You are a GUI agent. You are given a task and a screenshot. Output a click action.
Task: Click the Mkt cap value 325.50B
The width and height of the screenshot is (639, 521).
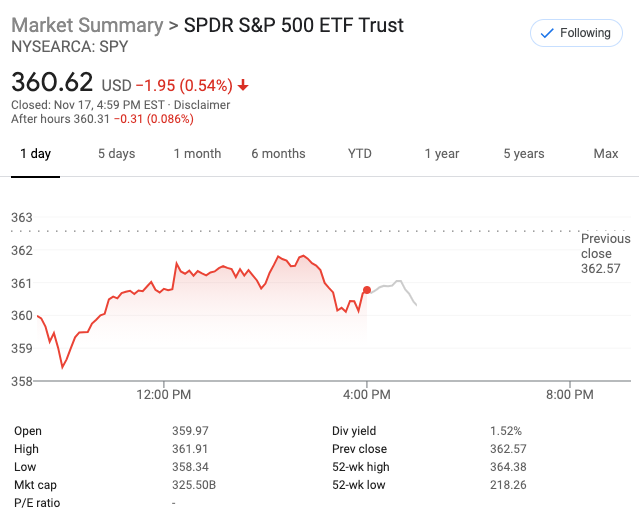(193, 485)
